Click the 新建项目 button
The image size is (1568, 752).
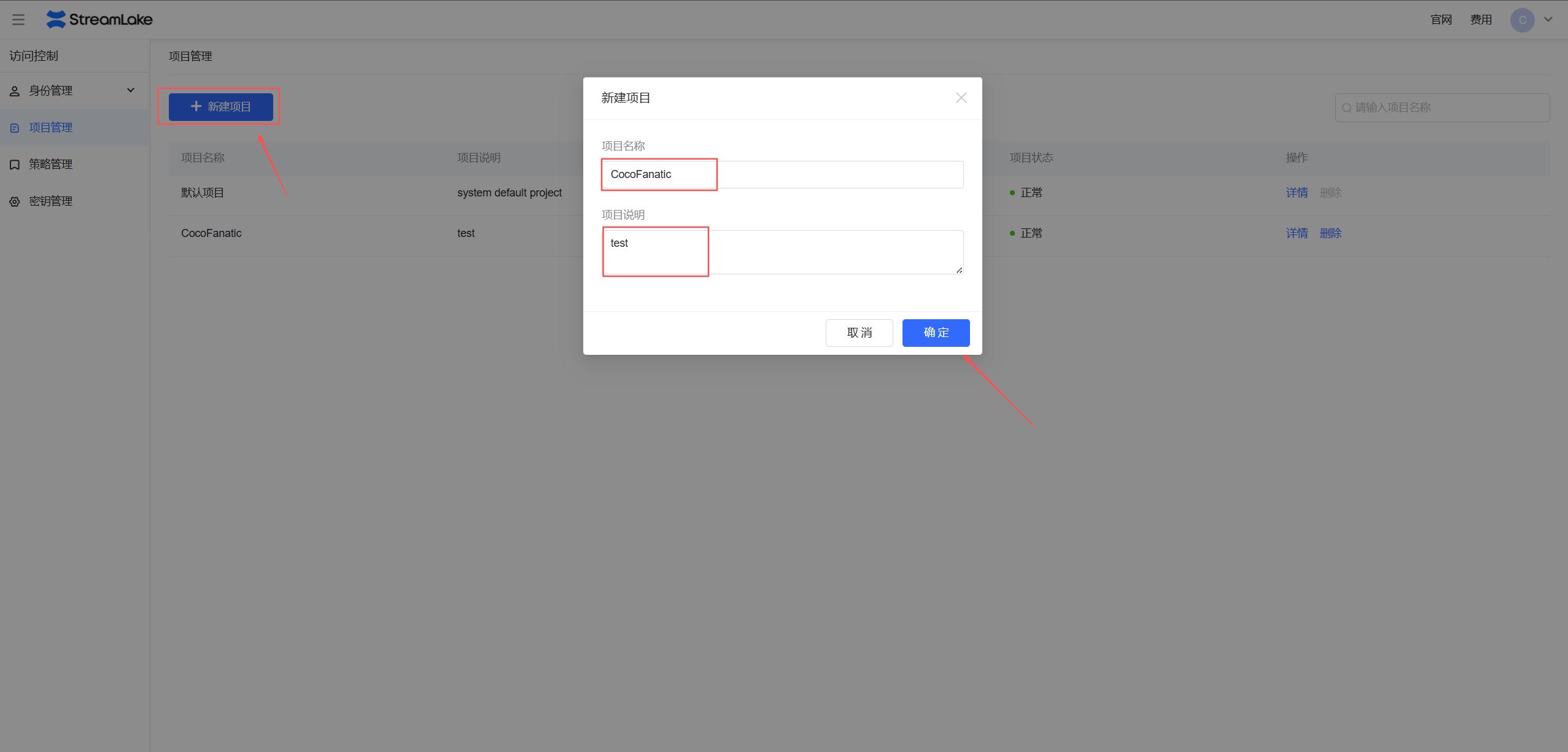coord(221,107)
